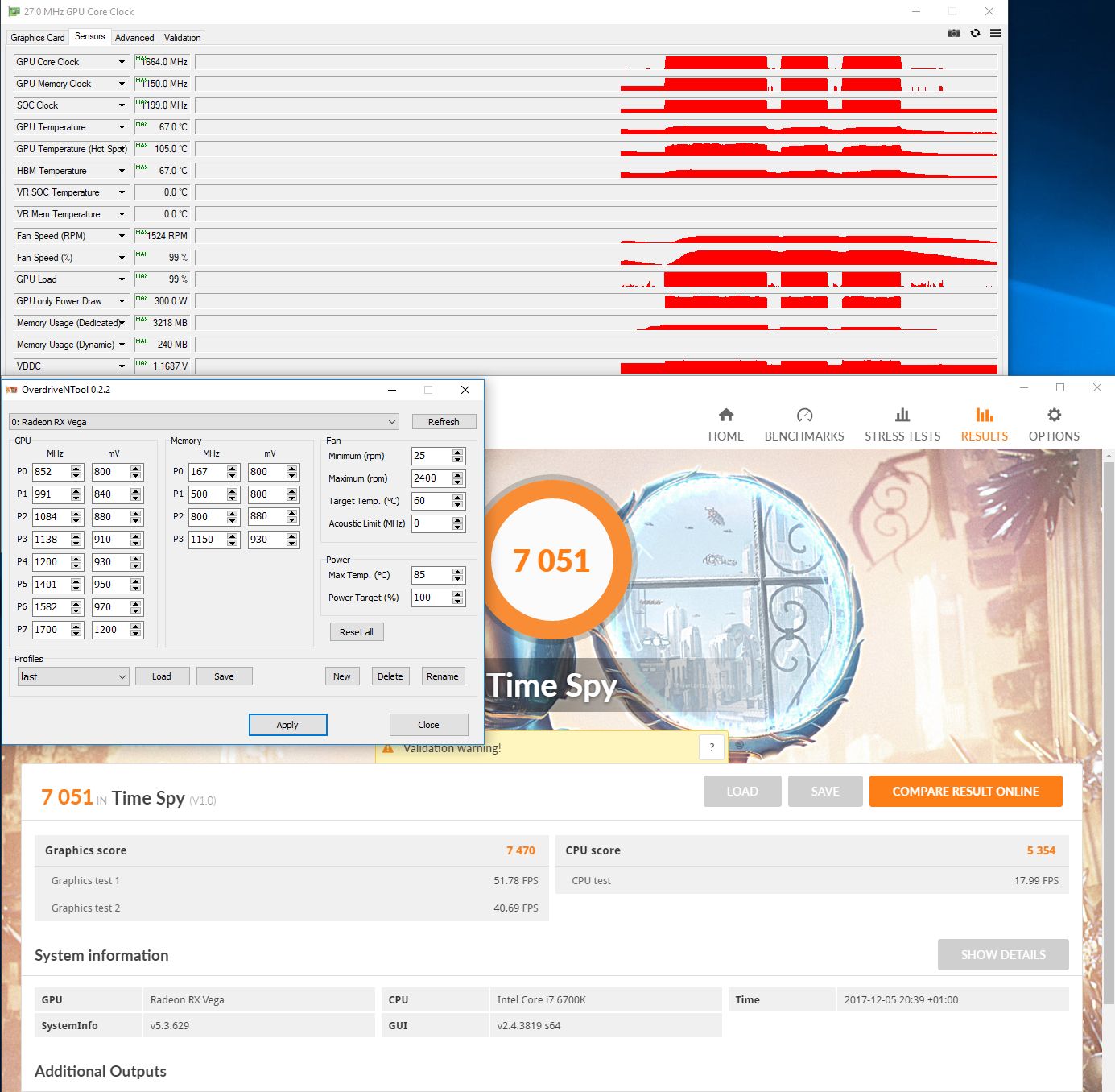
Task: Create a New profile
Action: click(x=342, y=676)
